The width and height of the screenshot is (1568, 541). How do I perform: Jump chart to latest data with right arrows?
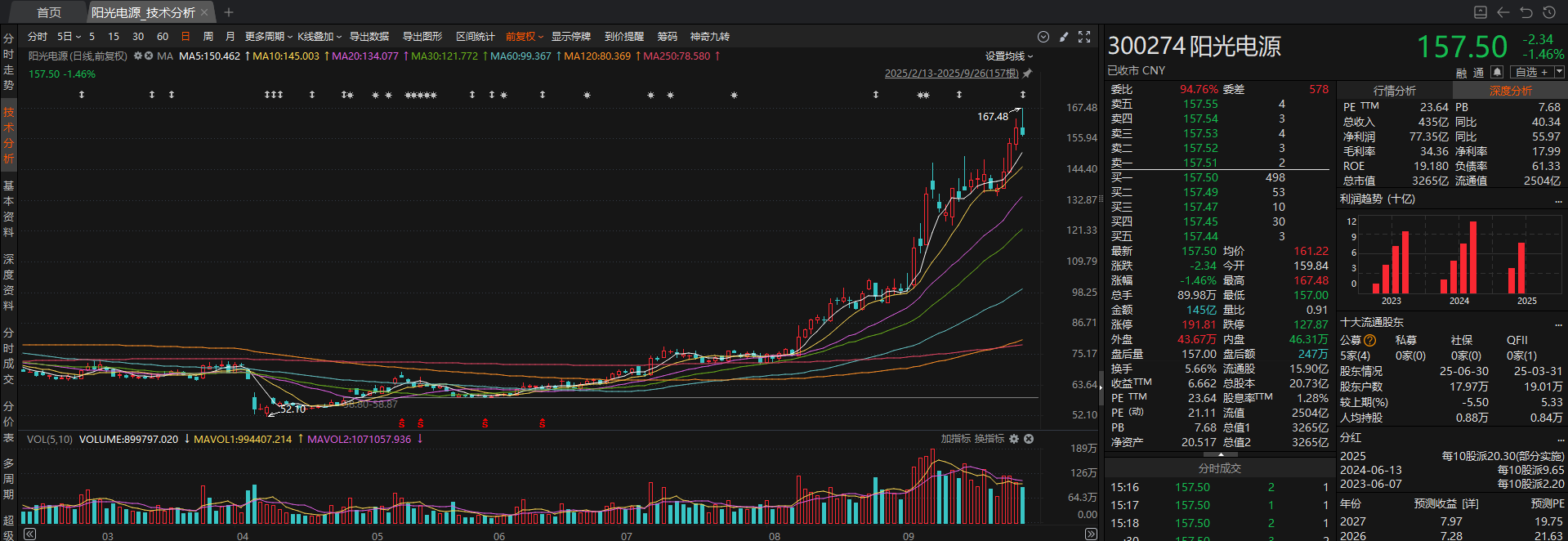pos(1091,534)
